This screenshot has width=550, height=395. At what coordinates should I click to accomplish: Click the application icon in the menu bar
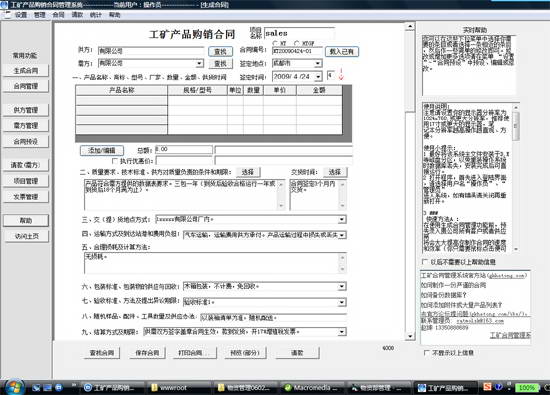coord(7,15)
